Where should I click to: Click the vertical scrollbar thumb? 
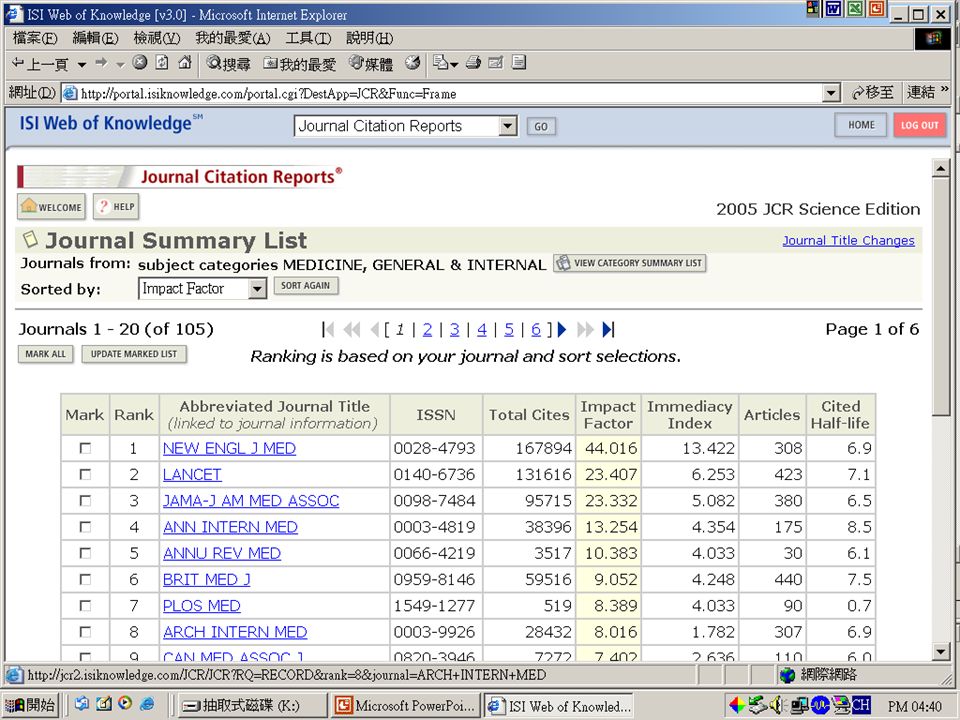(940, 296)
